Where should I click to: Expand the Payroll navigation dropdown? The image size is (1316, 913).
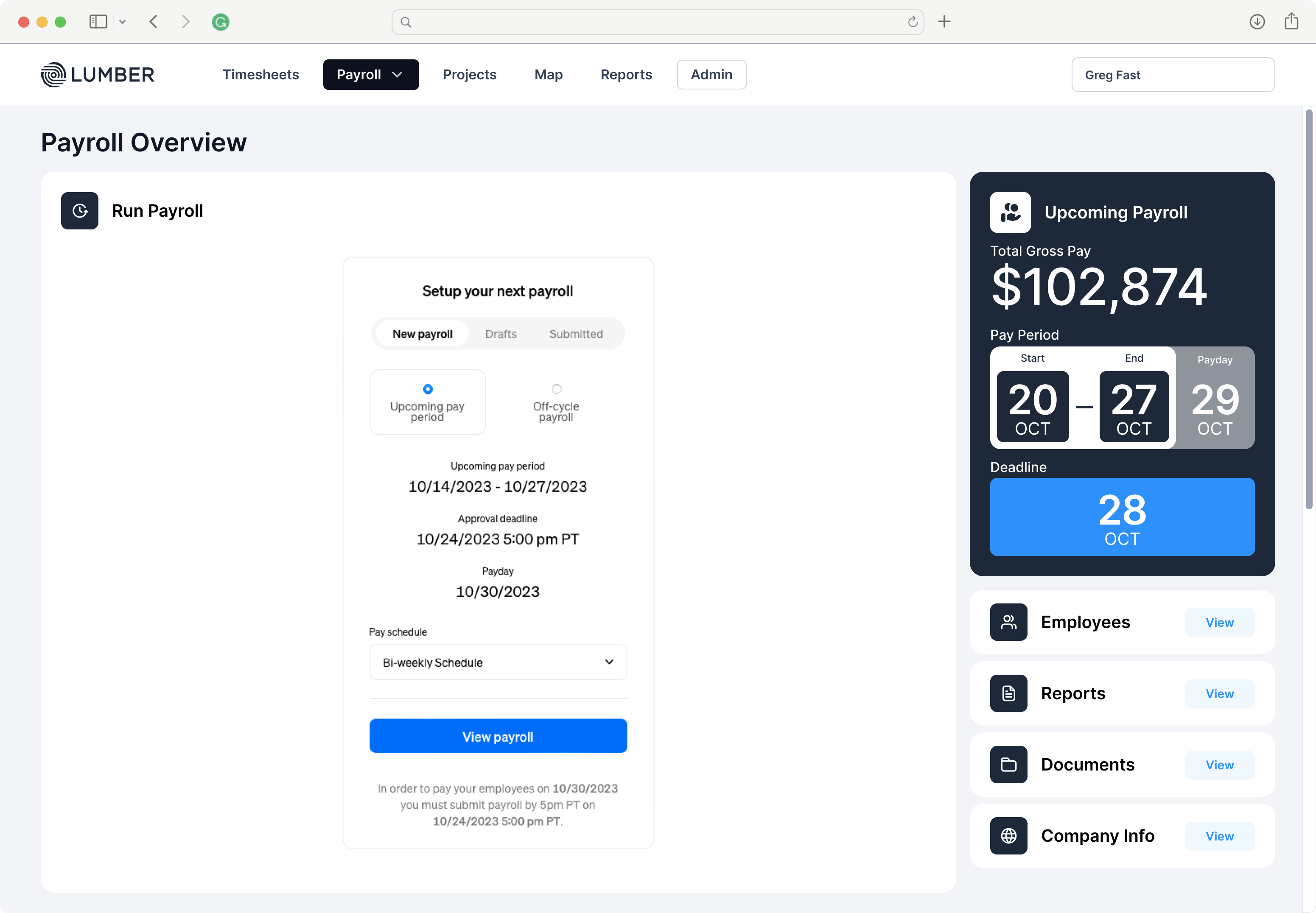371,74
